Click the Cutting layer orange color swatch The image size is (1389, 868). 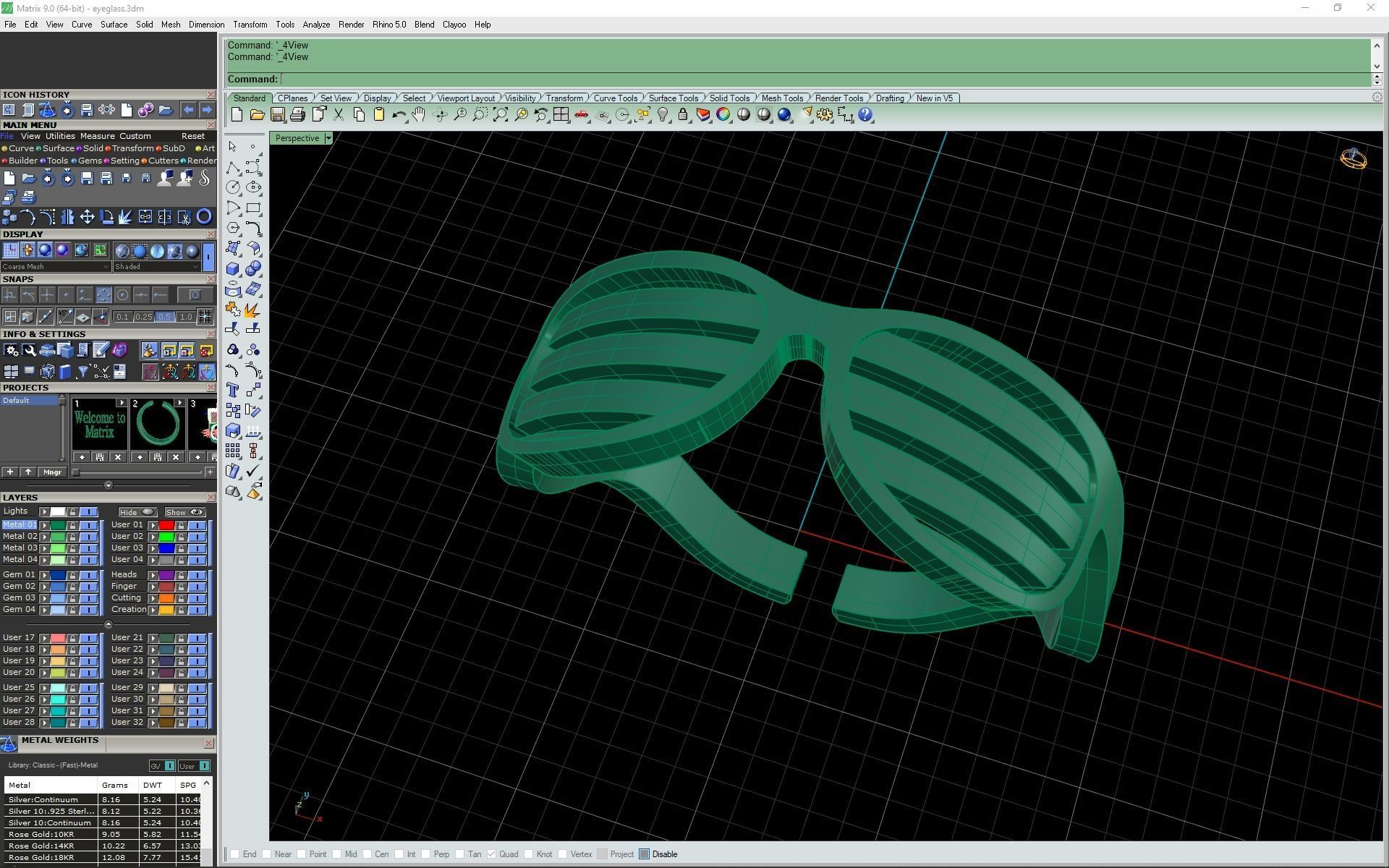pos(166,598)
